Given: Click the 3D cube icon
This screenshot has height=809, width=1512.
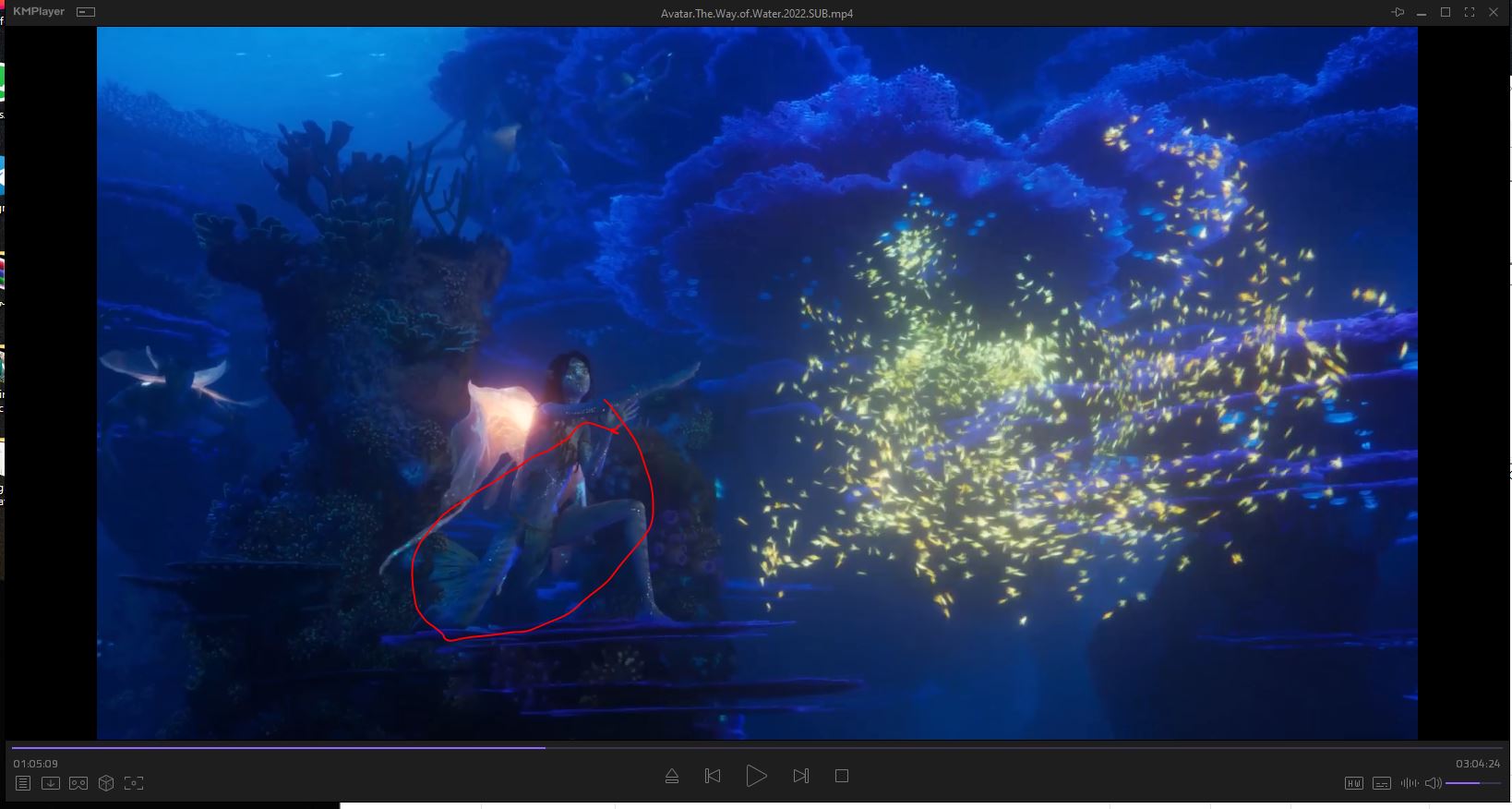Looking at the screenshot, I should click(106, 783).
